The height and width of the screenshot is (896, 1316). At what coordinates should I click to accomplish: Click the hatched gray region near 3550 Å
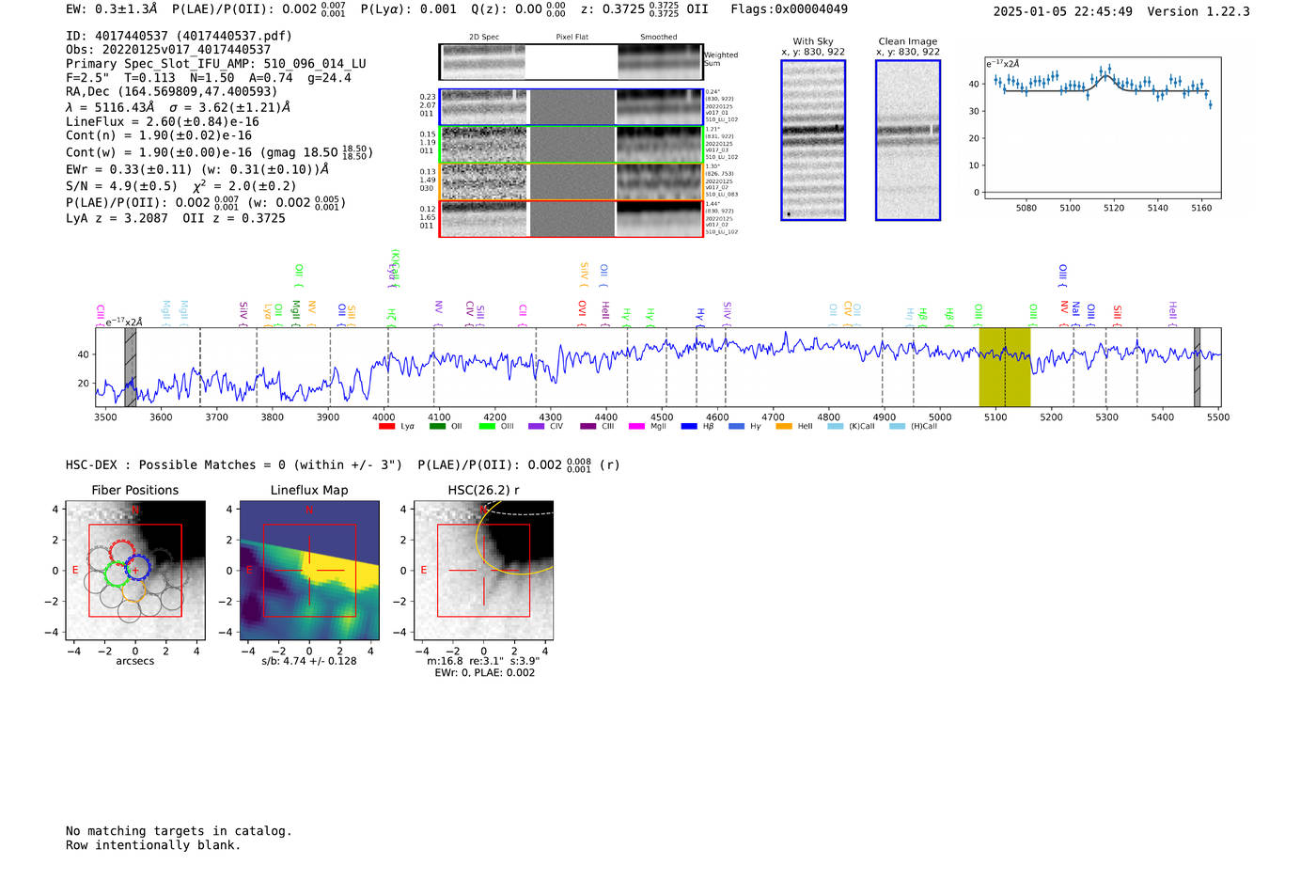131,367
